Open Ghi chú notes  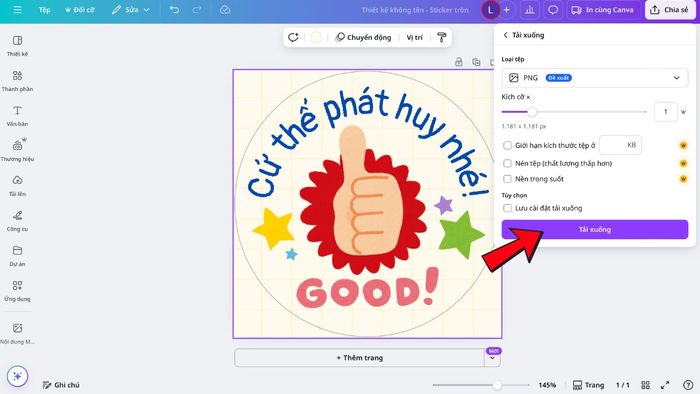(x=61, y=385)
